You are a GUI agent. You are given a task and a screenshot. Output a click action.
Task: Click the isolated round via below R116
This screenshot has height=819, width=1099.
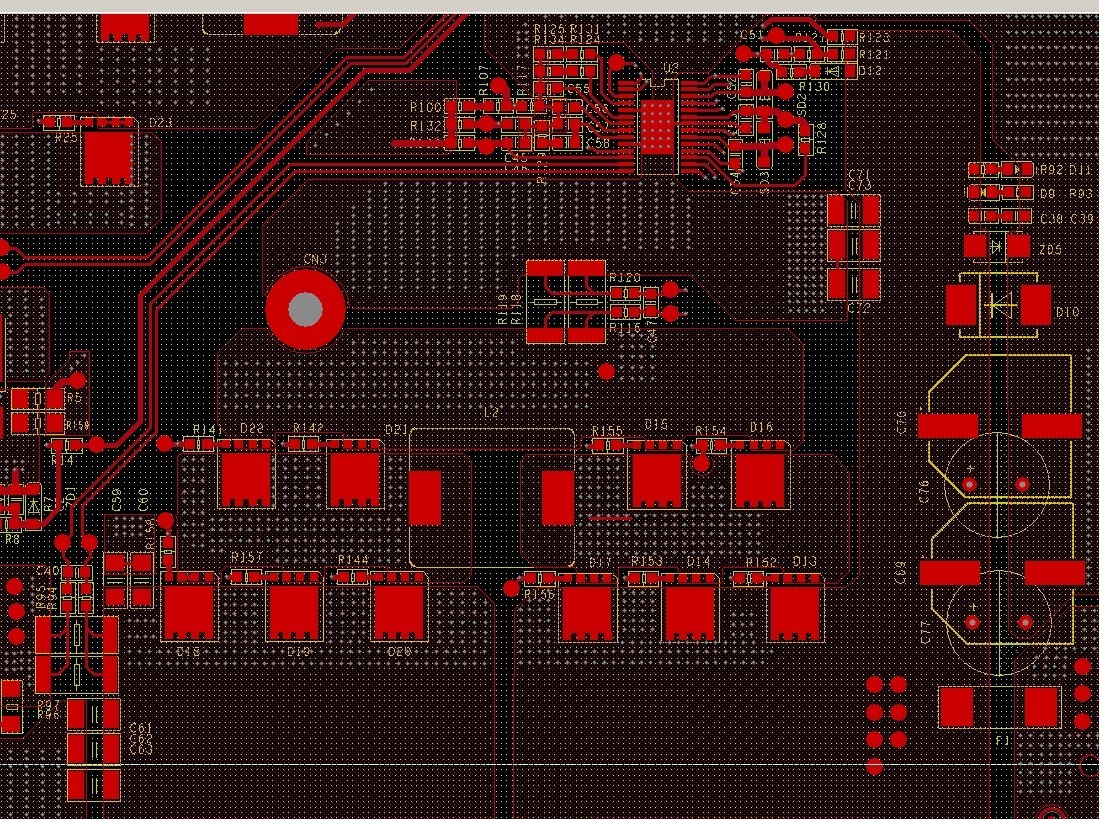(606, 371)
